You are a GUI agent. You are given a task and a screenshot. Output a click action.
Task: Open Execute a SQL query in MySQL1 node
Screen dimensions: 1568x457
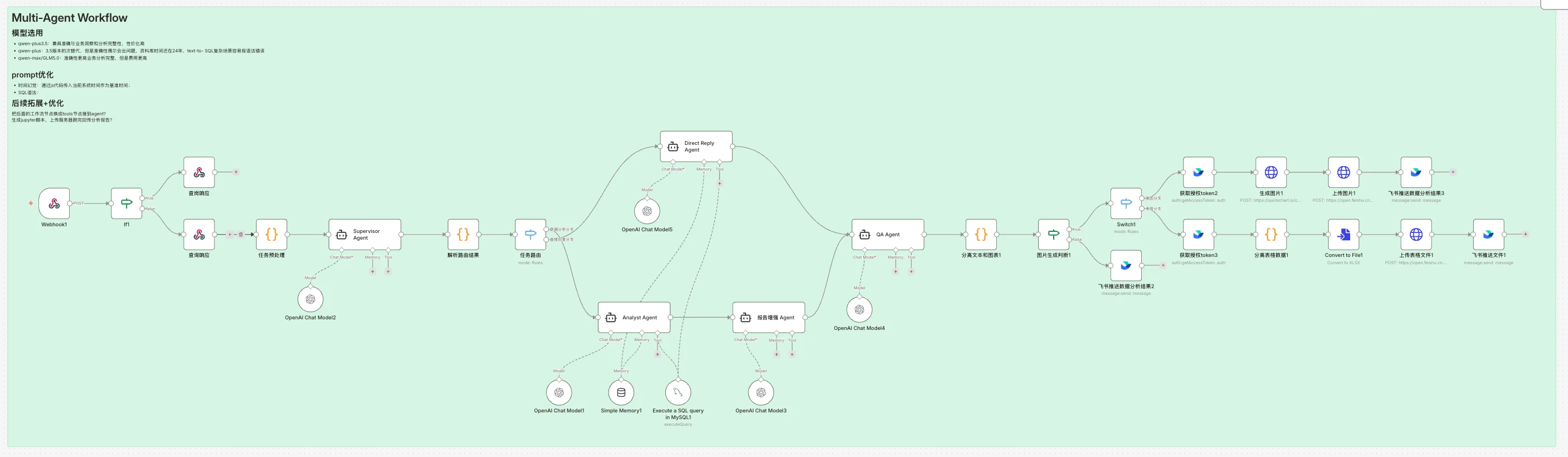click(678, 392)
